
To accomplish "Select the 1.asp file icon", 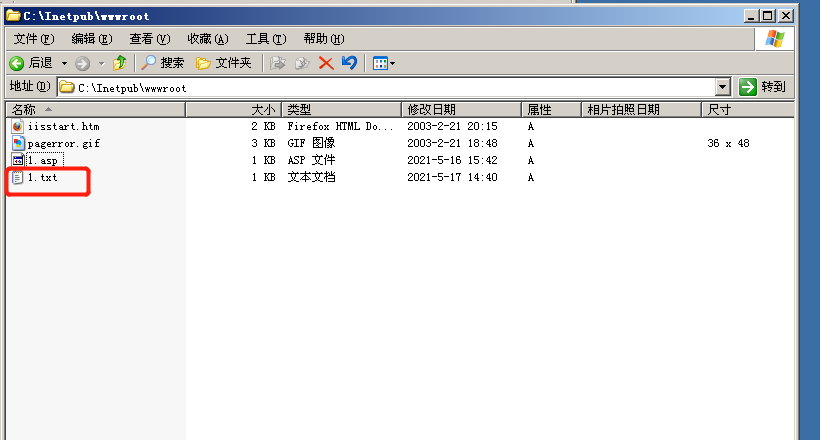I will point(18,160).
